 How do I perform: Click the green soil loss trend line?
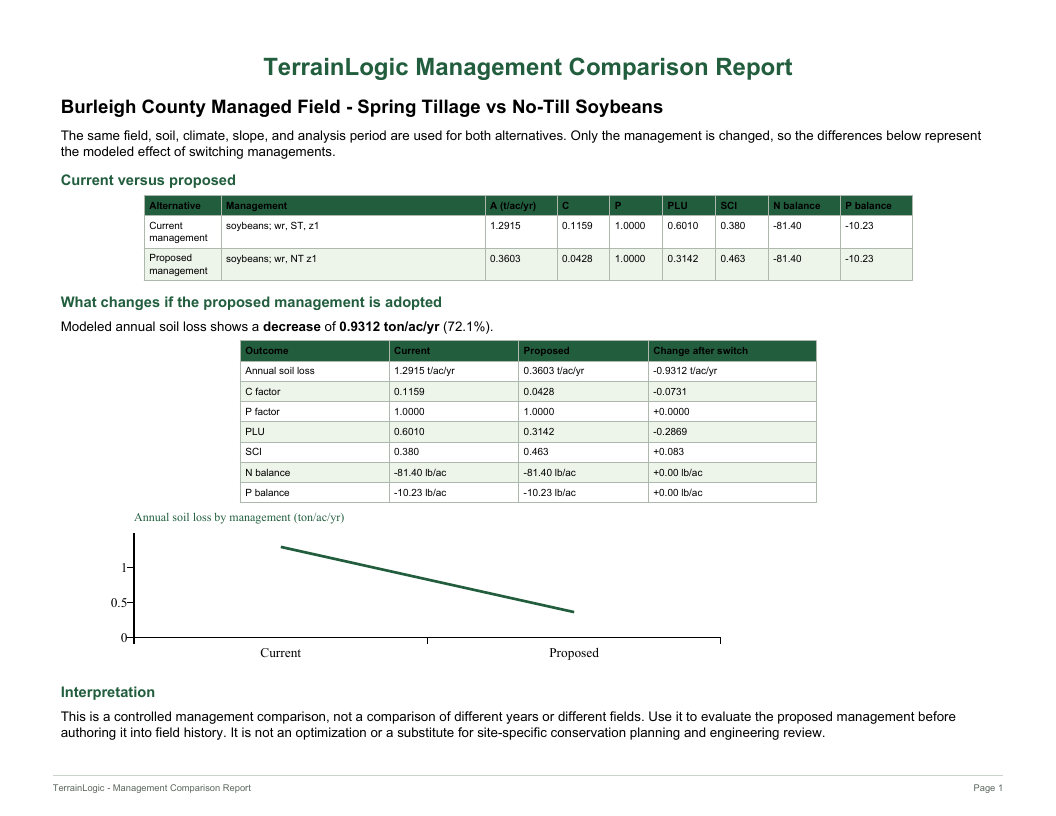point(427,579)
